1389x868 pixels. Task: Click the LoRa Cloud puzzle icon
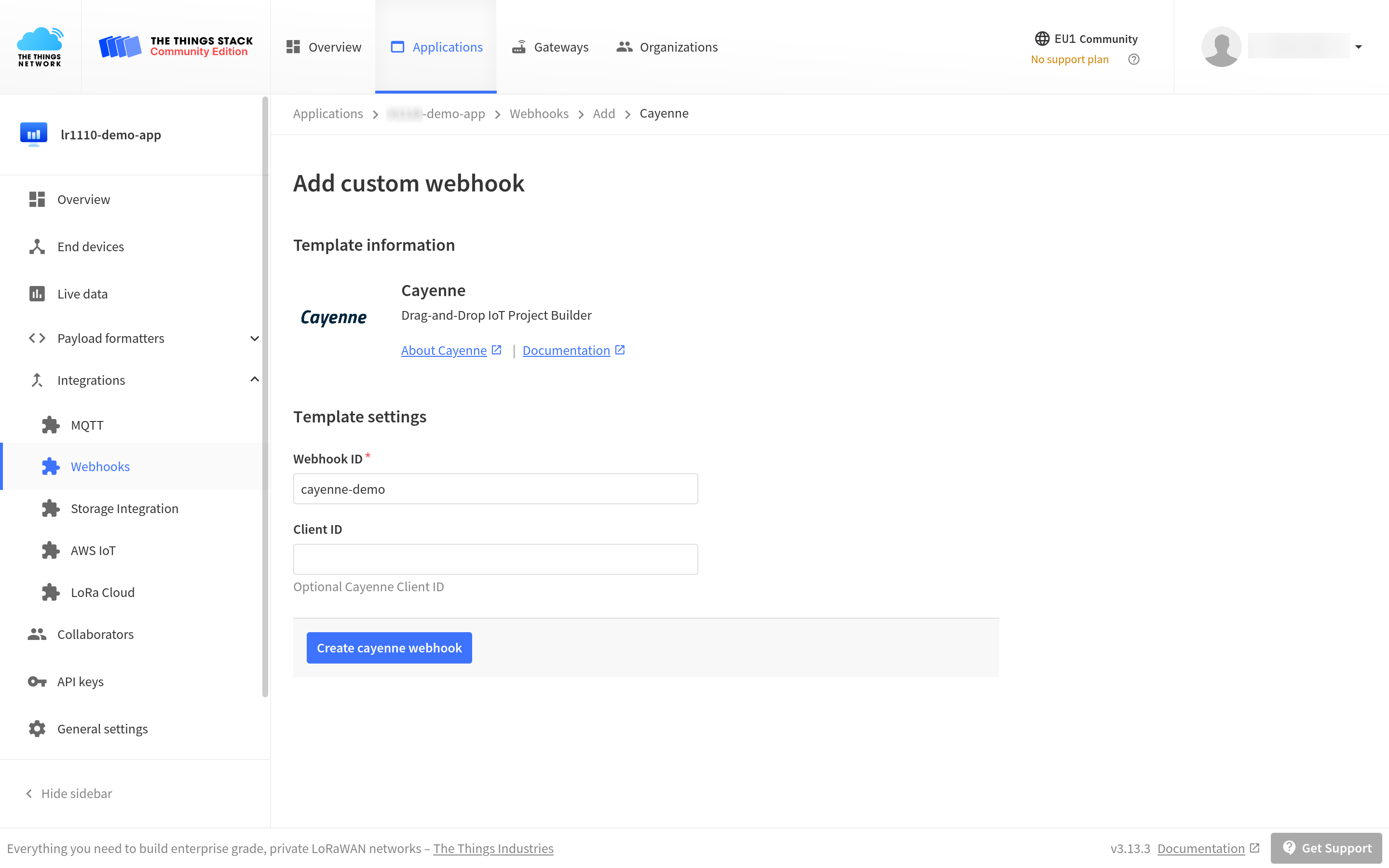[51, 592]
